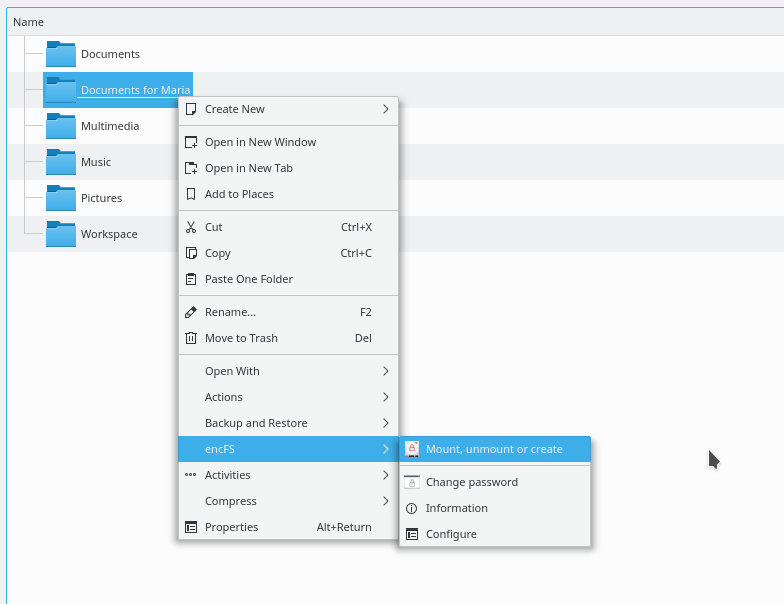Click the Information circle icon

pos(412,508)
